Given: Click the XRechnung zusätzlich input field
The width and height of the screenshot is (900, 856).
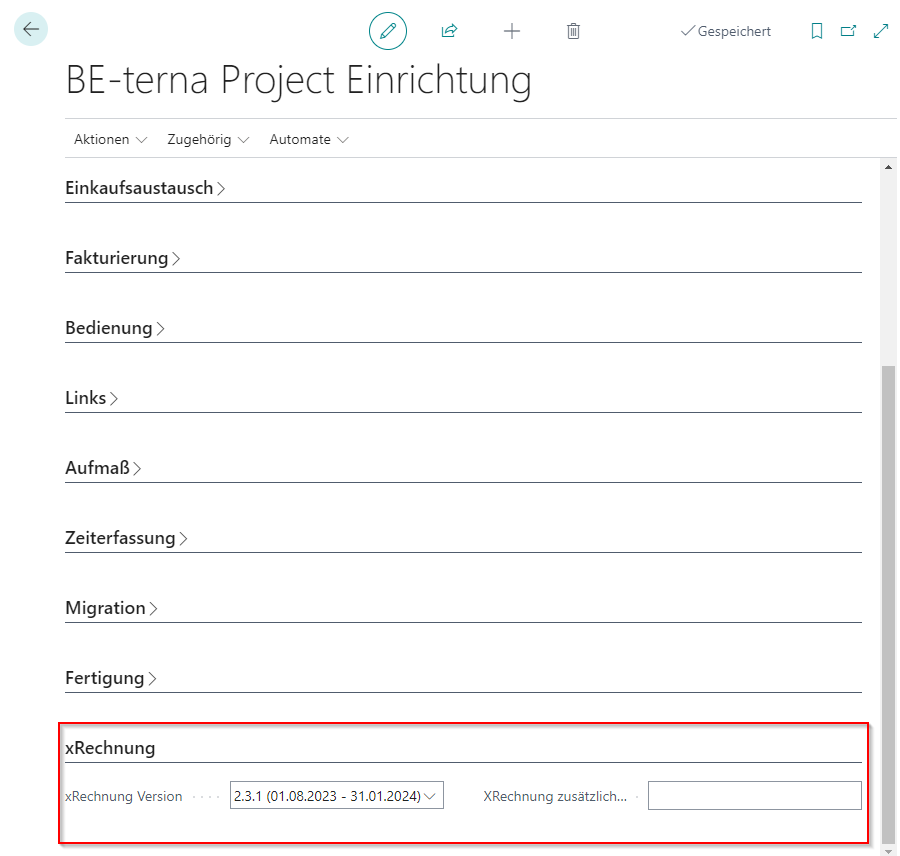Looking at the screenshot, I should (754, 796).
